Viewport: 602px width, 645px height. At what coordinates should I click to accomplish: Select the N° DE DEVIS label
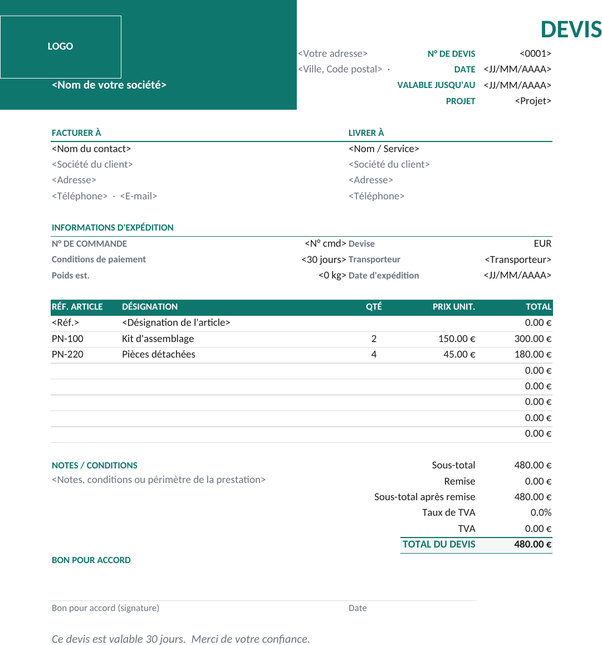point(451,54)
